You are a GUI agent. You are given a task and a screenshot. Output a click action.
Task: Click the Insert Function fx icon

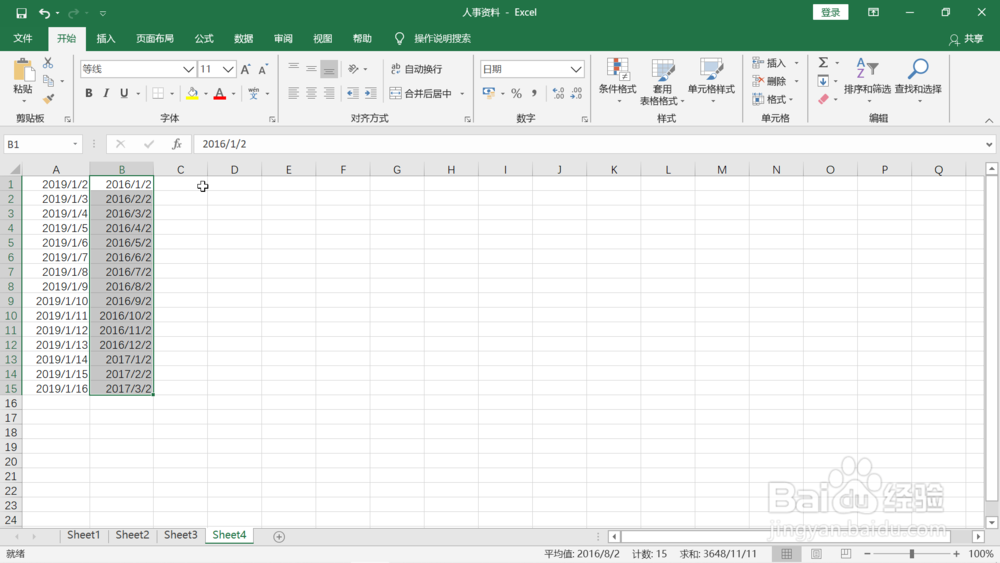[177, 144]
